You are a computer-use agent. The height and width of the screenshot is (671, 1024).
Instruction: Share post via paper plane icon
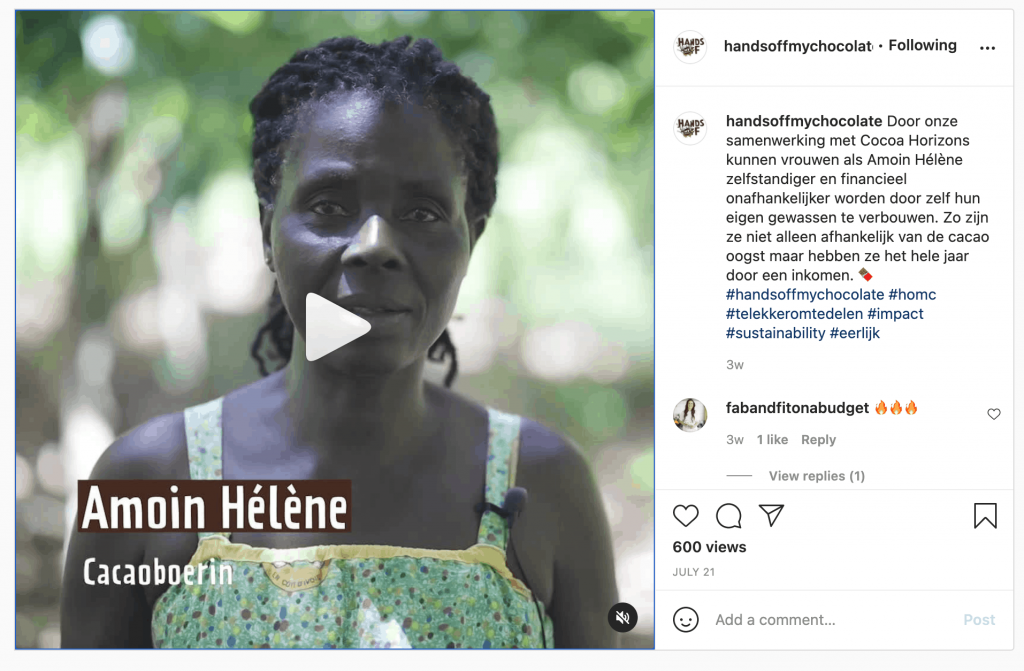point(771,516)
